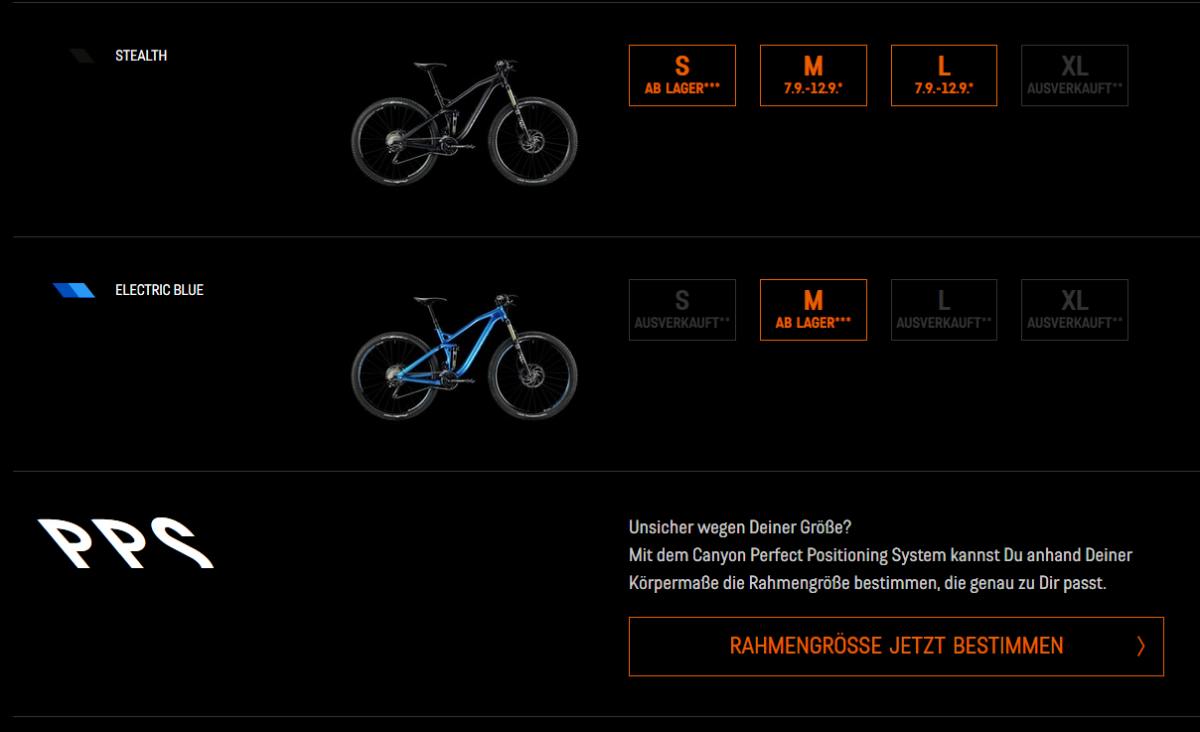
Task: Click the sold-out Electric Blue size L
Action: tap(944, 310)
